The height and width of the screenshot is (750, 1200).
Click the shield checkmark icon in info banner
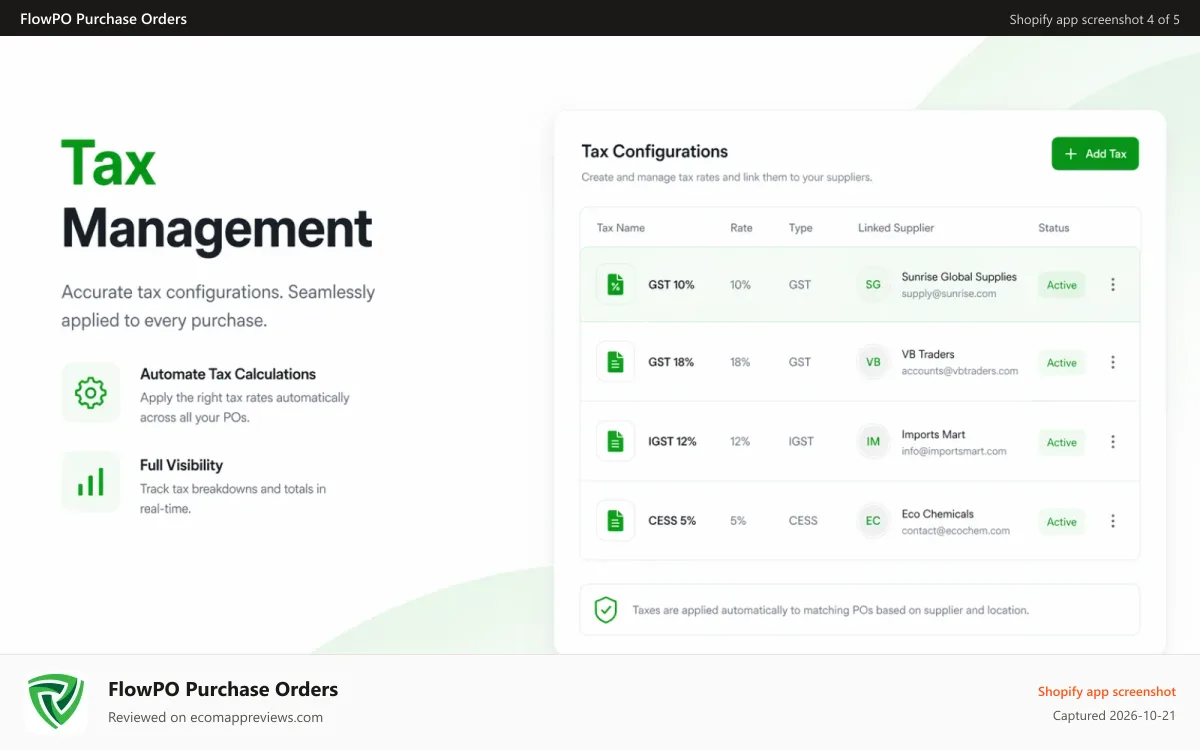coord(606,610)
